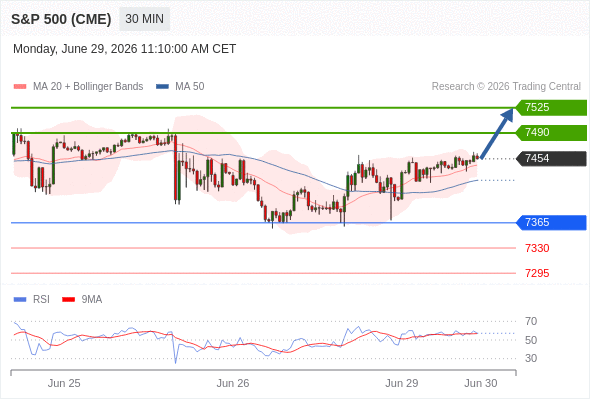
Task: Click the blue upward forecast arrow
Action: pyautogui.click(x=497, y=133)
